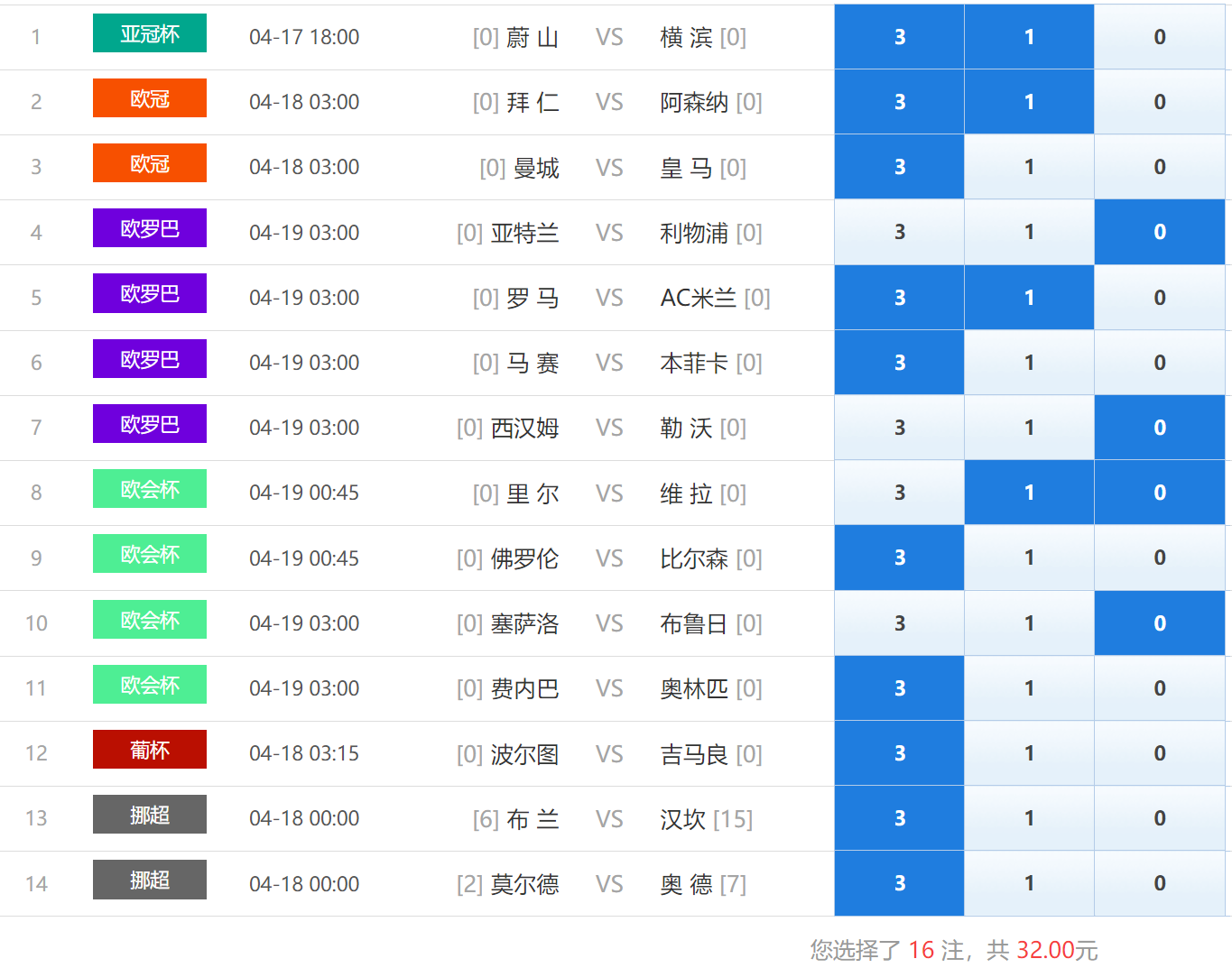
Task: Deselect the 3 option for 蔚山 vs 横滨
Action: (x=899, y=37)
